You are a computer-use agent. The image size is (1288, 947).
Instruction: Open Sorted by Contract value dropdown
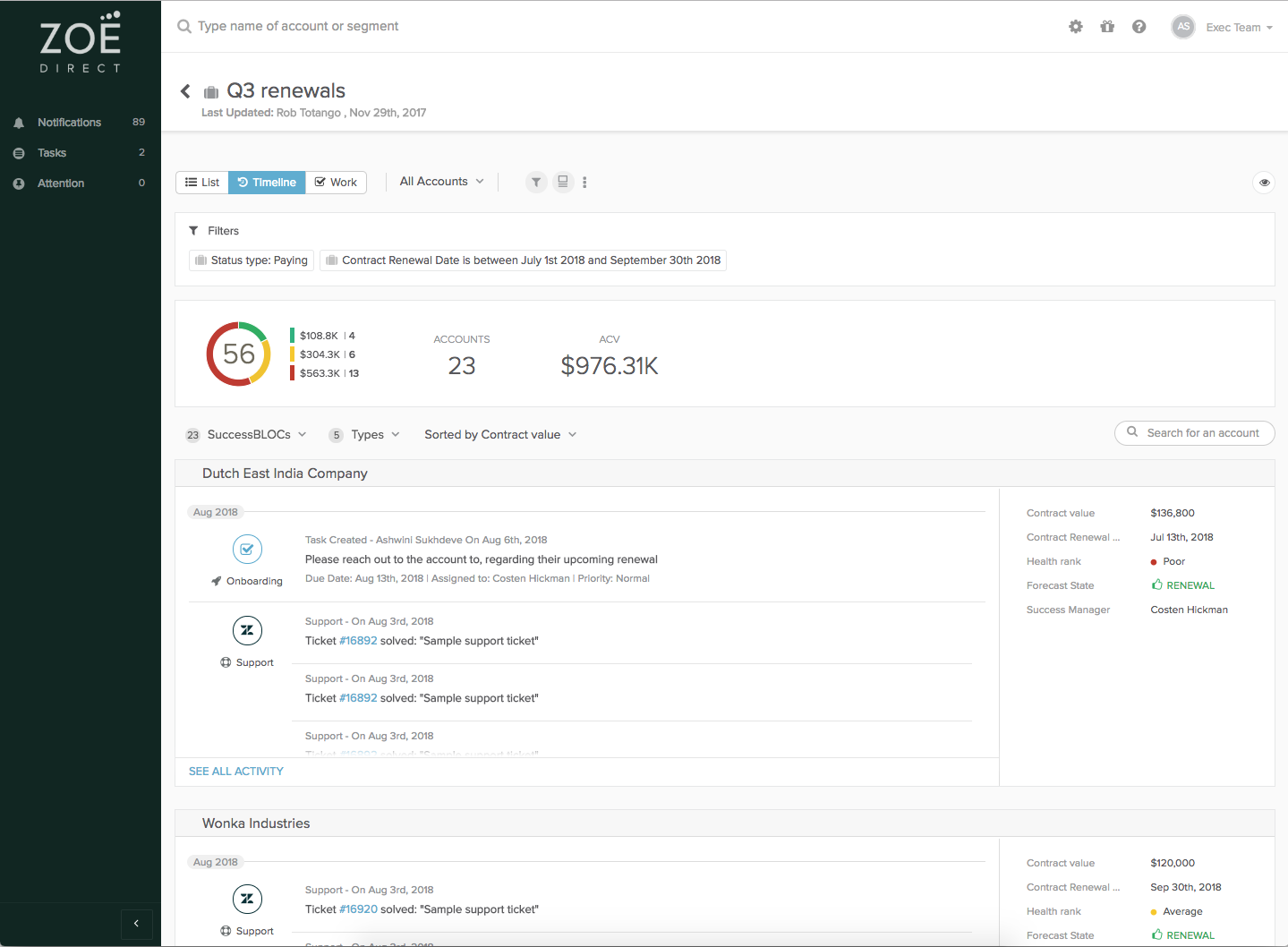[500, 435]
